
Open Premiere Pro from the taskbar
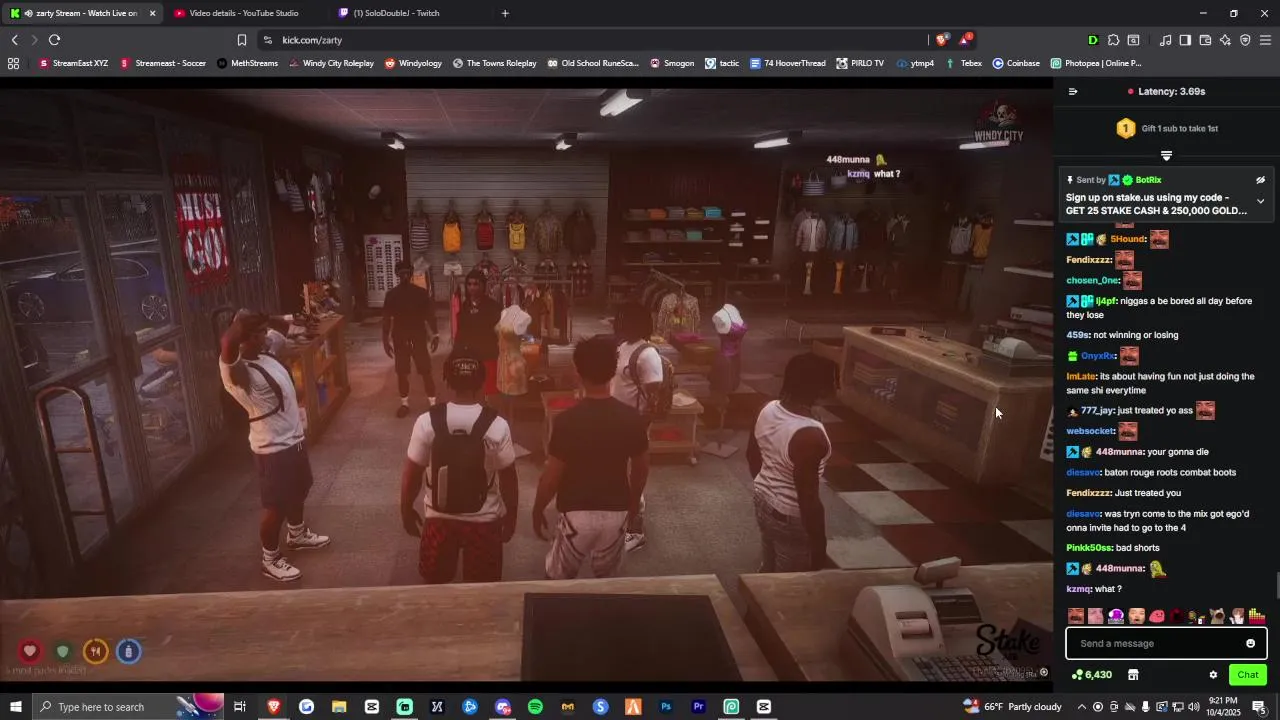pos(699,707)
